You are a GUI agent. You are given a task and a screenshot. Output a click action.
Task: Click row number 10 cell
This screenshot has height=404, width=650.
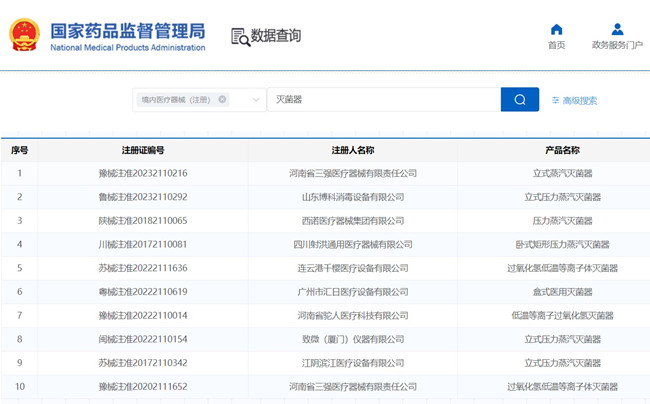click(x=19, y=387)
